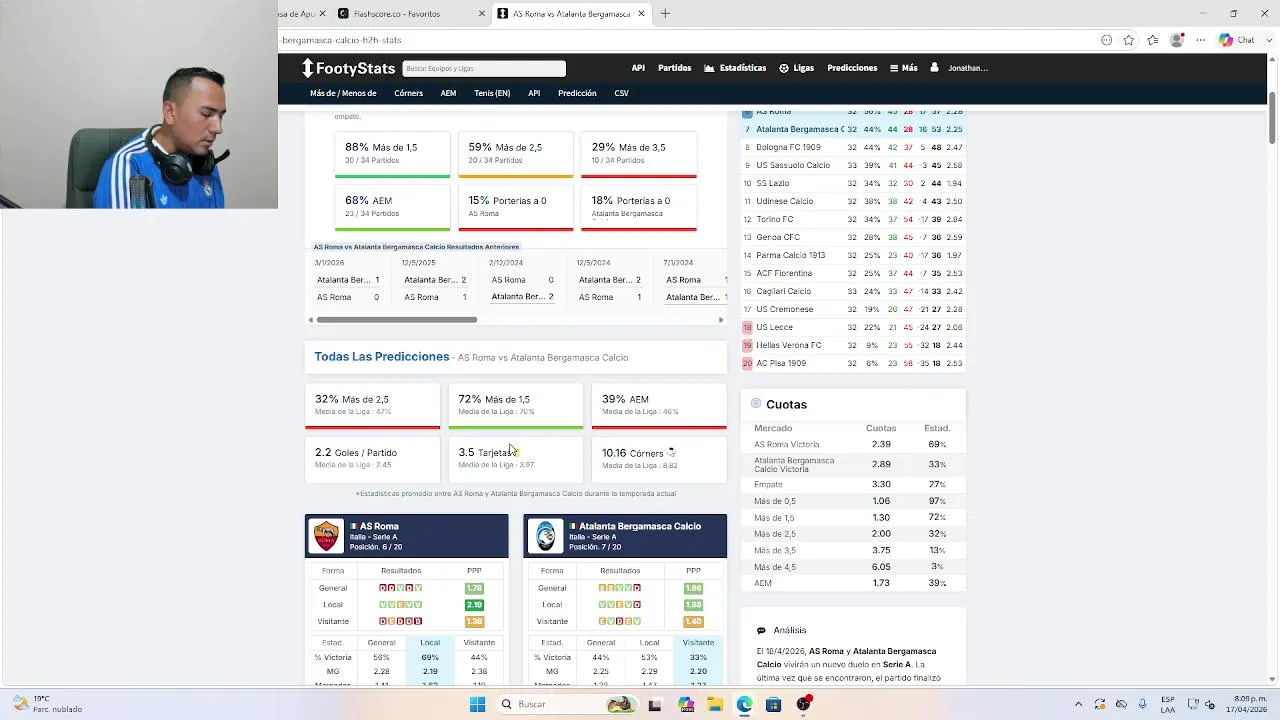Switch to the Flashscore.co Favoritos tab
Viewport: 1280px width, 720px height.
tap(408, 13)
